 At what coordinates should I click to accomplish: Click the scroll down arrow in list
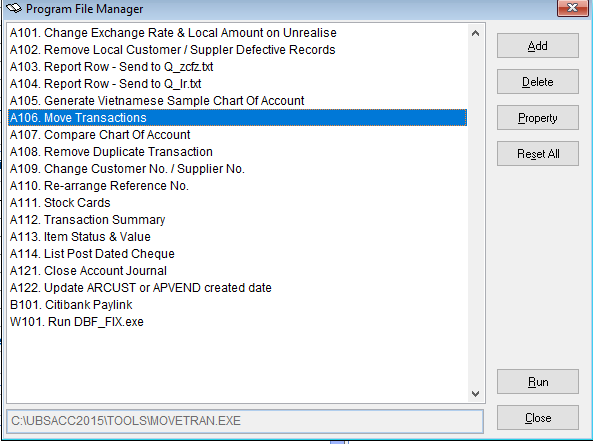pos(476,394)
